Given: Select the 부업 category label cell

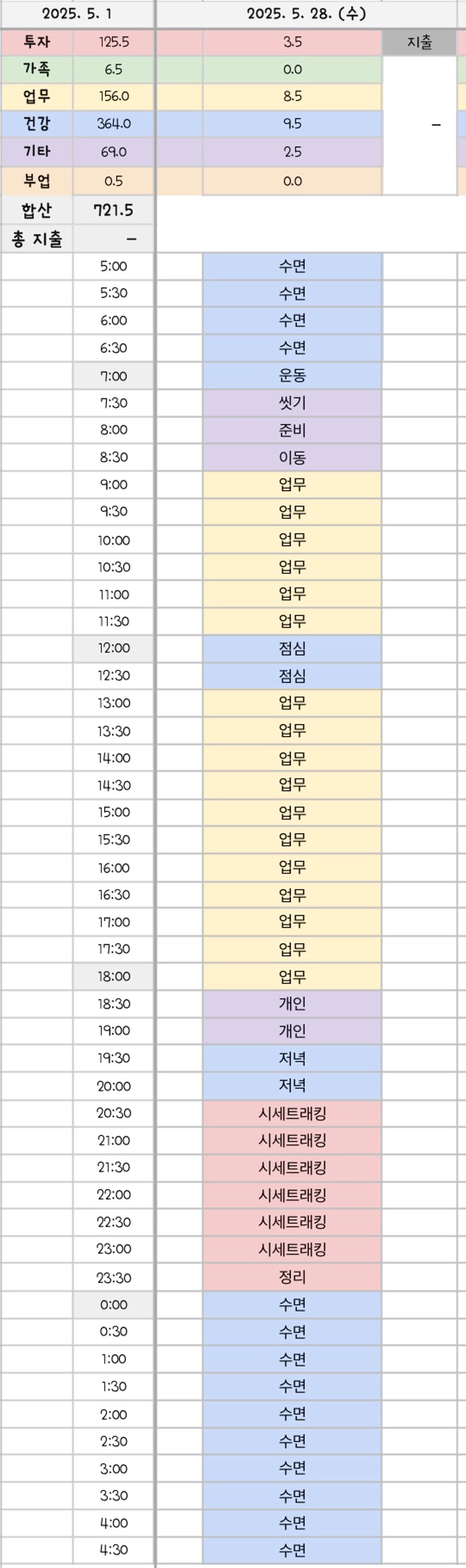Looking at the screenshot, I should [x=37, y=181].
